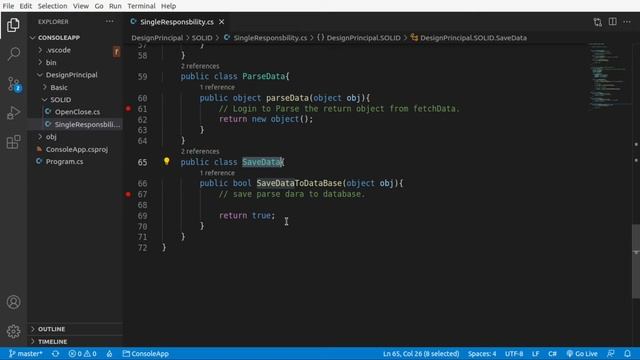
Task: Click the highlighted SaveData class name
Action: 262,162
